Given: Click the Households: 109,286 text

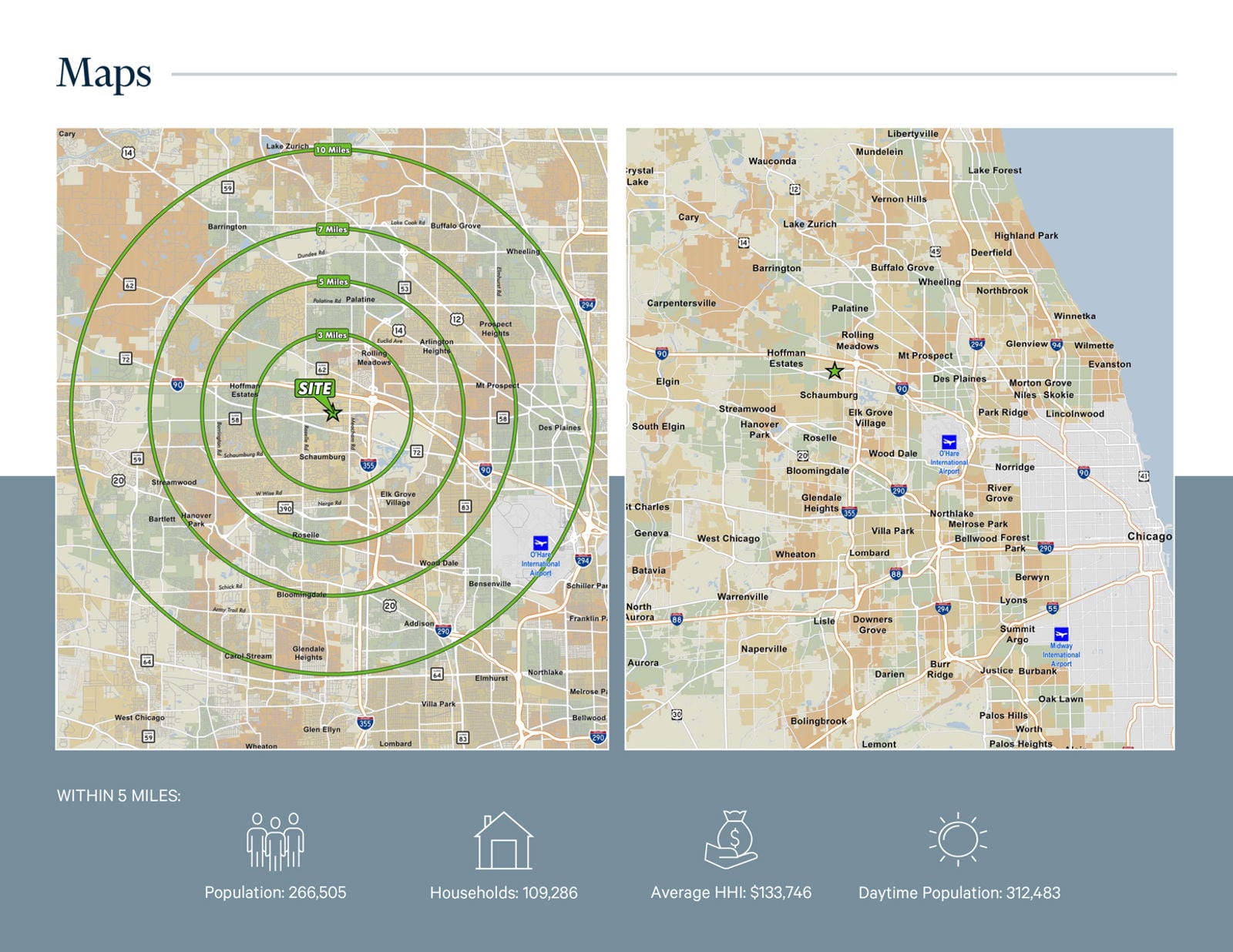Looking at the screenshot, I should (503, 893).
